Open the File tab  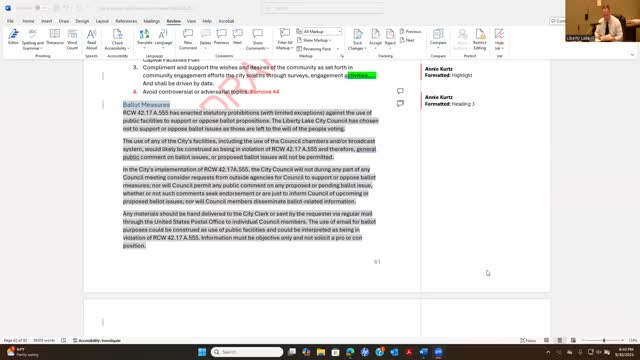pos(10,21)
